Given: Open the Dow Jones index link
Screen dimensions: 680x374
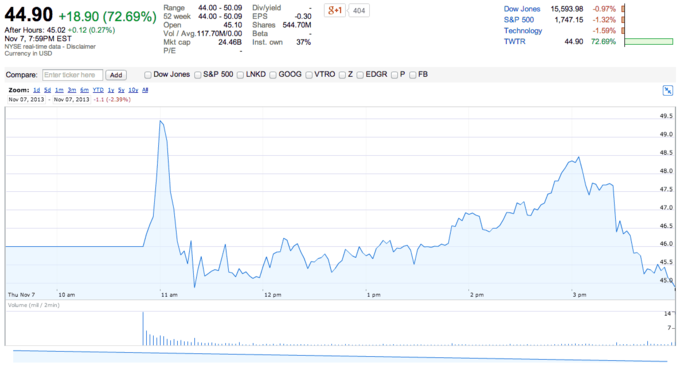Looking at the screenshot, I should (x=522, y=9).
